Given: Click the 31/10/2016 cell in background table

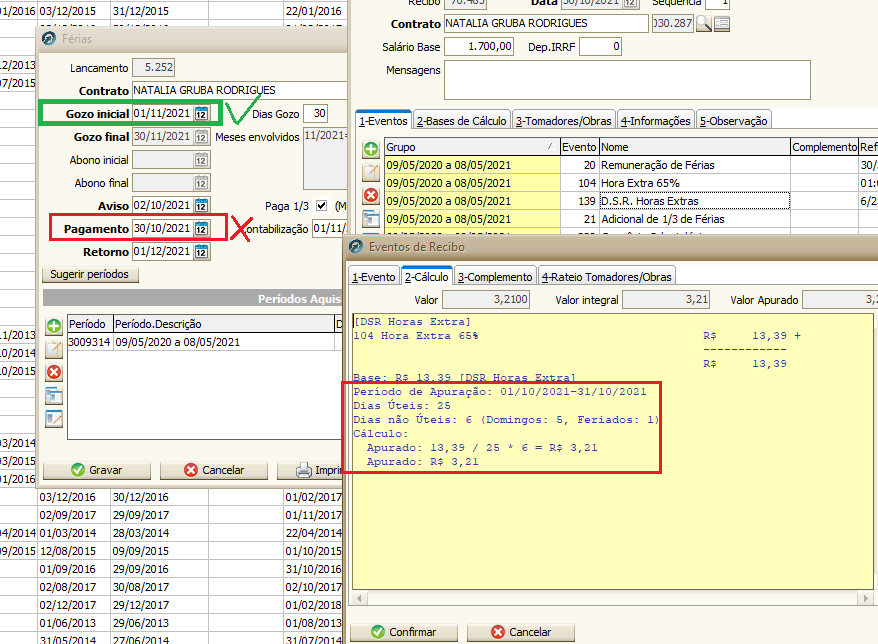Looking at the screenshot, I should pos(314,569).
